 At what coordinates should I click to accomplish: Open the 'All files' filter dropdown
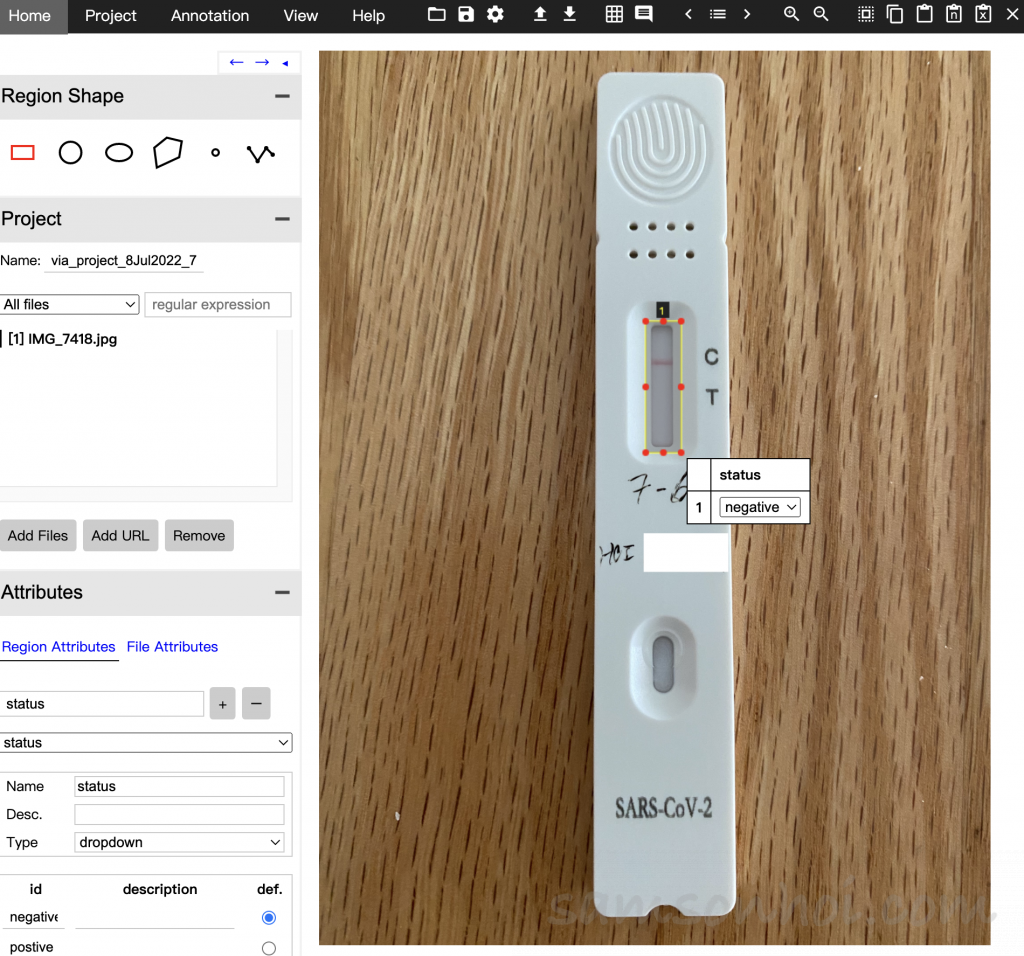point(69,304)
